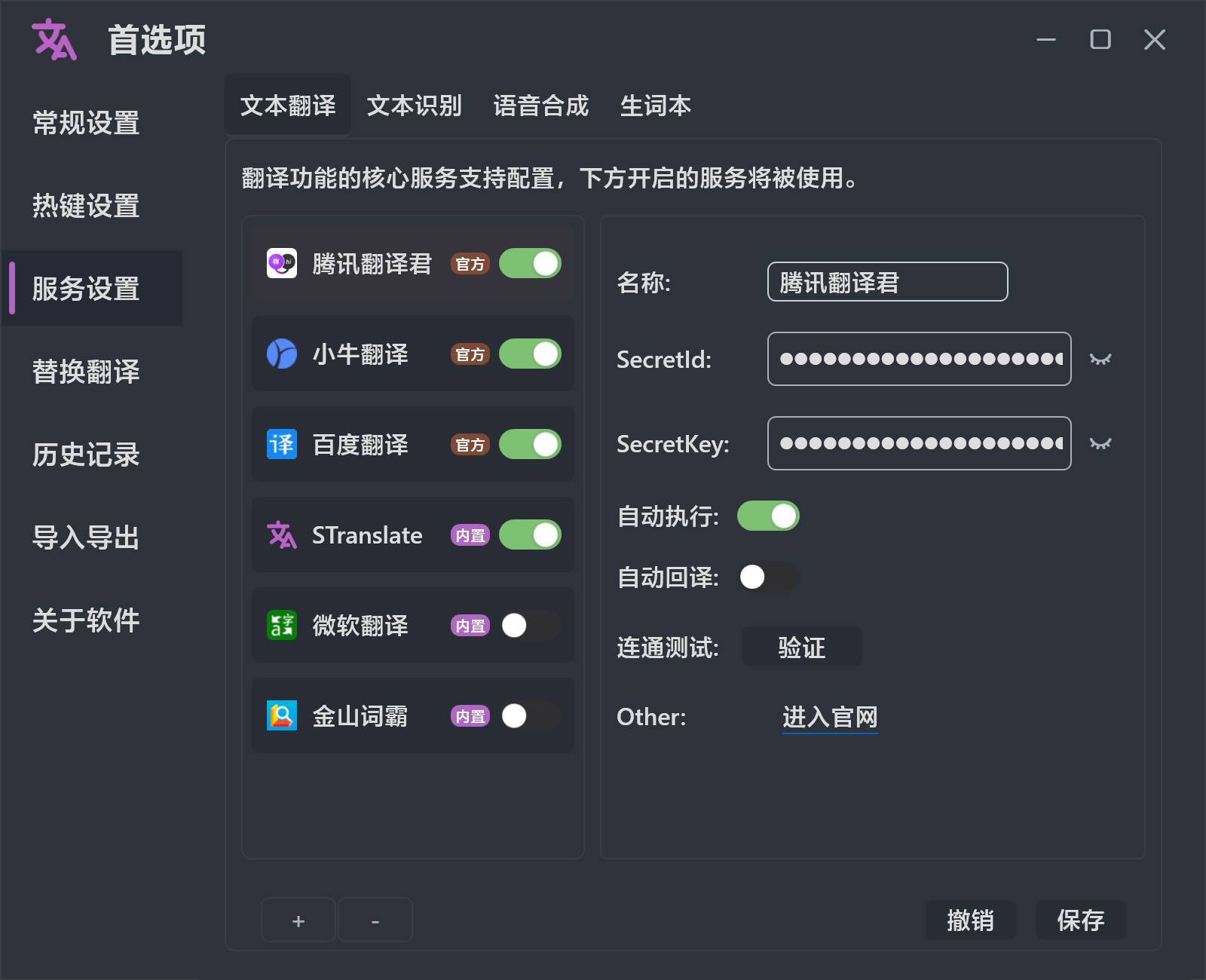Open 关于软件 in sidebar
The height and width of the screenshot is (980, 1206).
[92, 620]
